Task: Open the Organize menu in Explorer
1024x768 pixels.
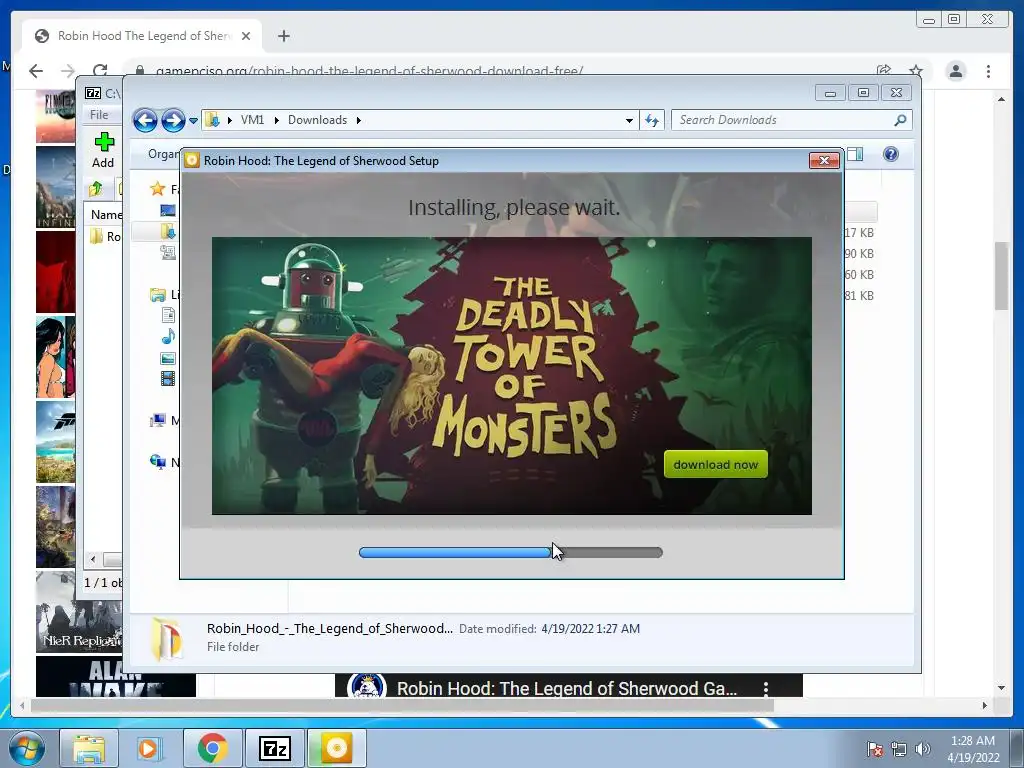Action: point(163,154)
